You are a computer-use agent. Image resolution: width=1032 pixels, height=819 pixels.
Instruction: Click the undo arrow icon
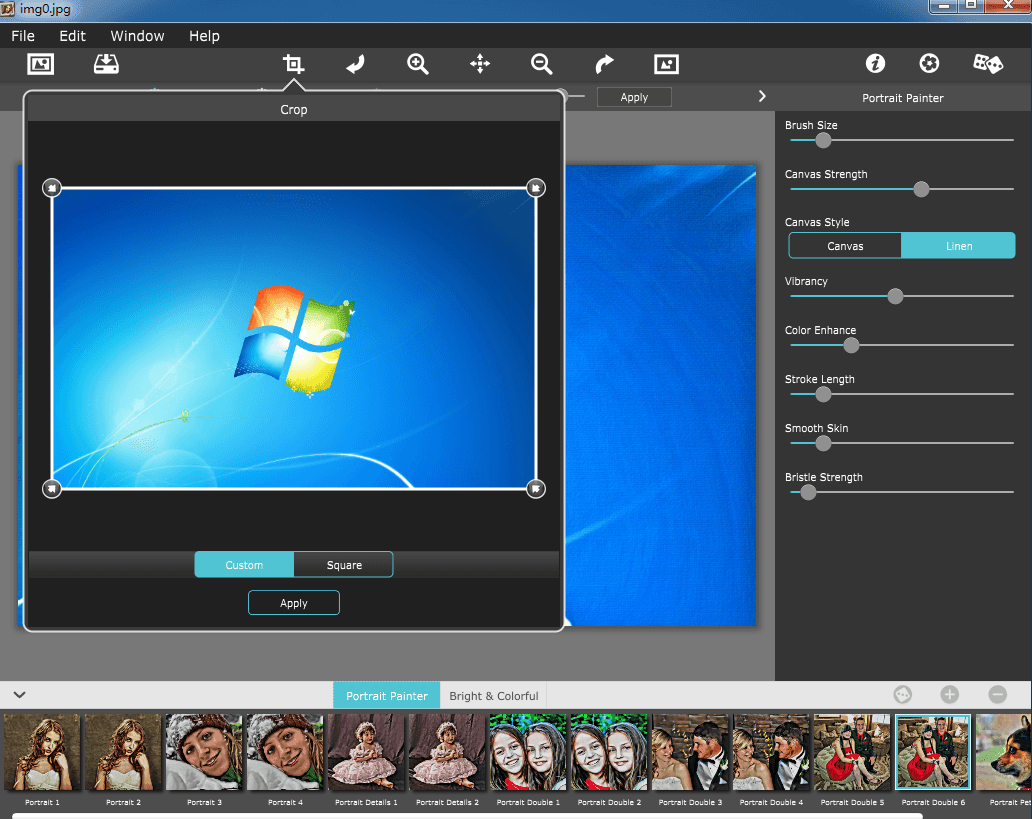point(355,64)
